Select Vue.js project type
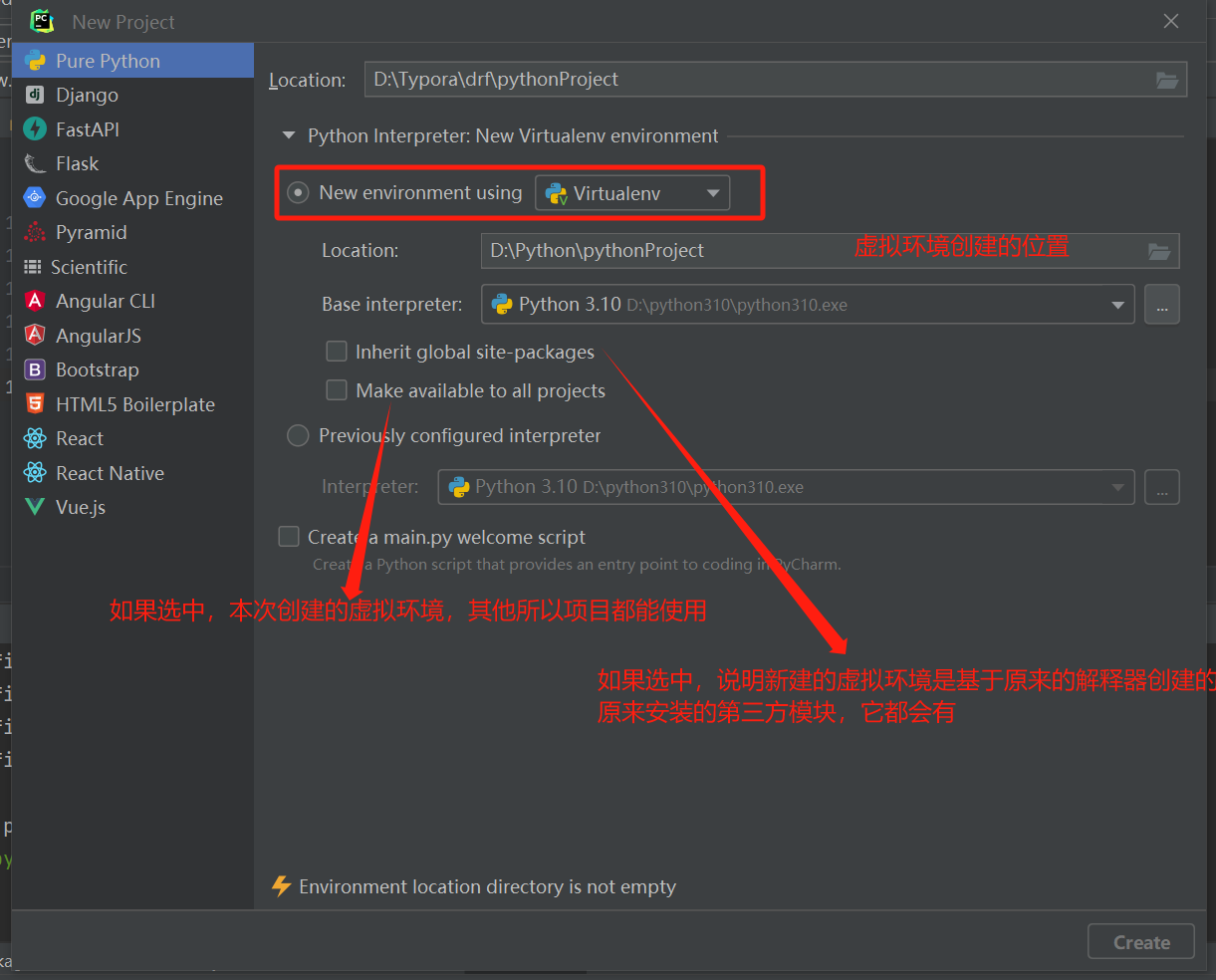The width and height of the screenshot is (1216, 980). coord(132,507)
